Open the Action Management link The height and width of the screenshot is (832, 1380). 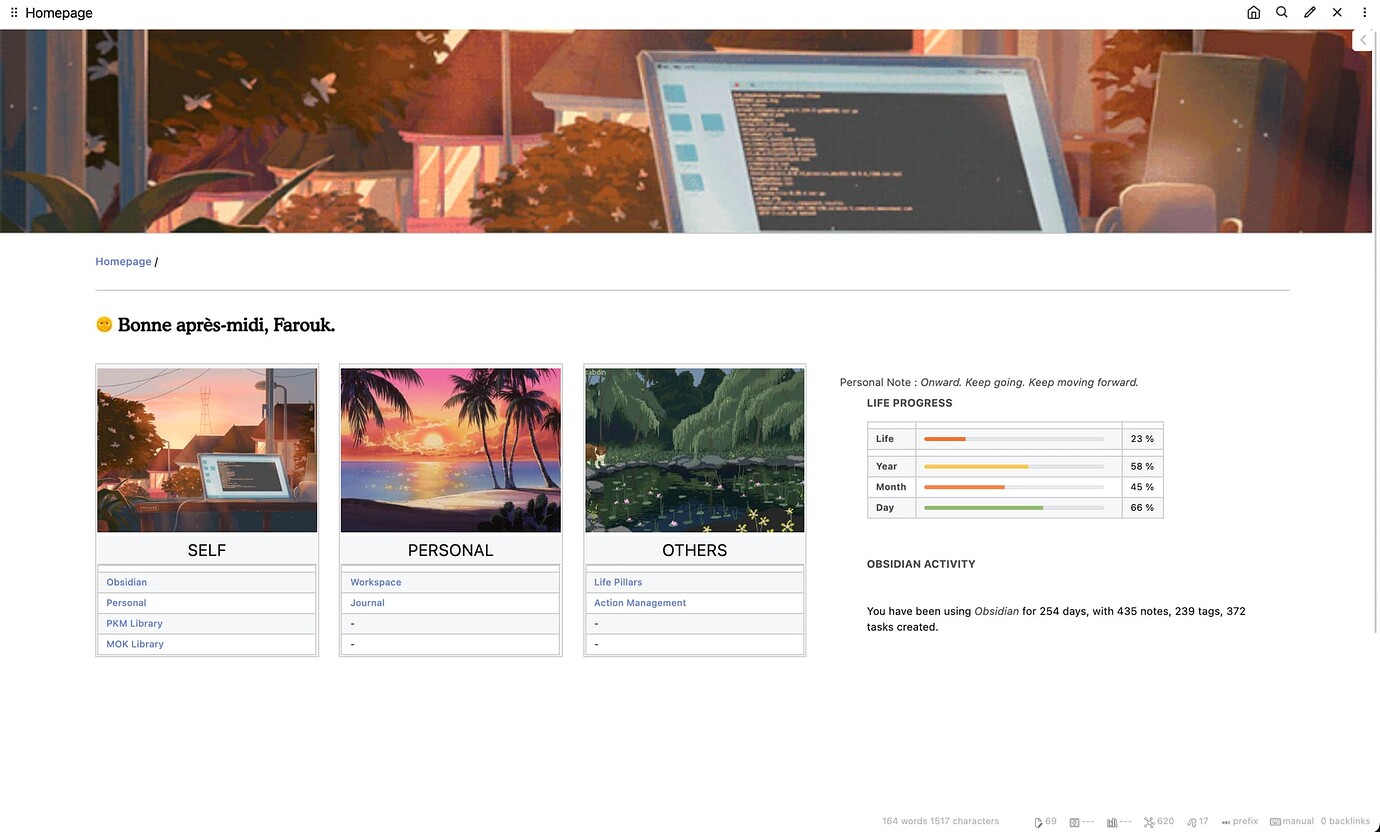pyautogui.click(x=640, y=603)
